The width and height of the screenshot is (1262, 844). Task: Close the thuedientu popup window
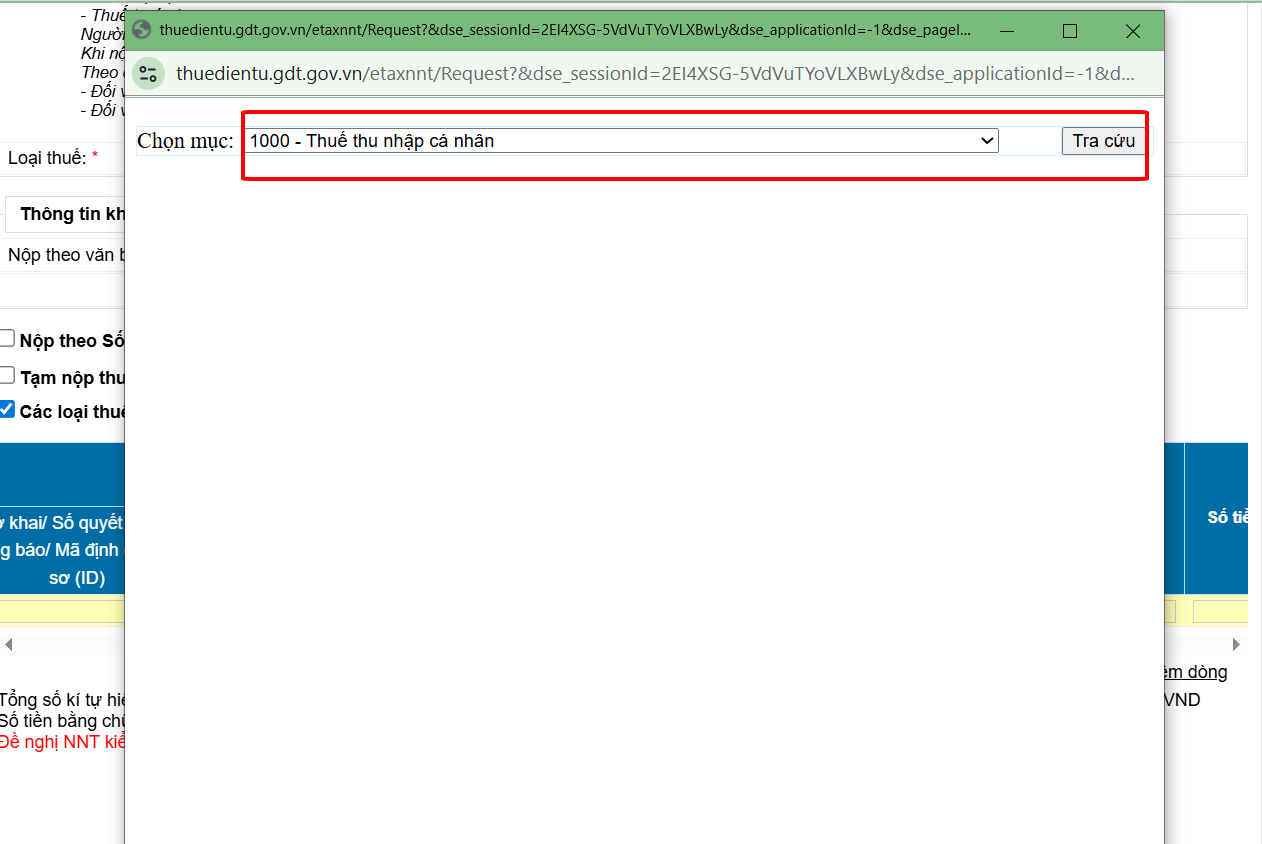(x=1132, y=31)
